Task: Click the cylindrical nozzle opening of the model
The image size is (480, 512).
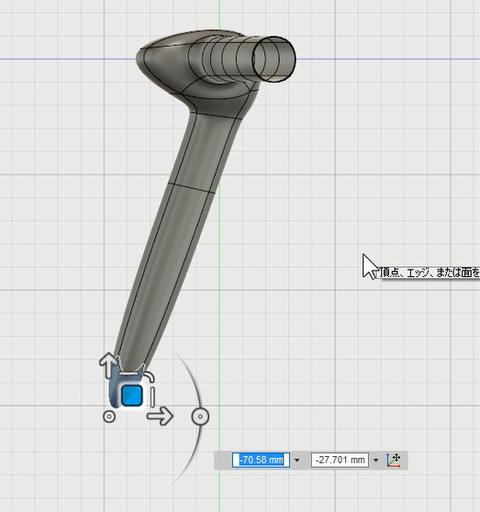Action: (x=274, y=59)
